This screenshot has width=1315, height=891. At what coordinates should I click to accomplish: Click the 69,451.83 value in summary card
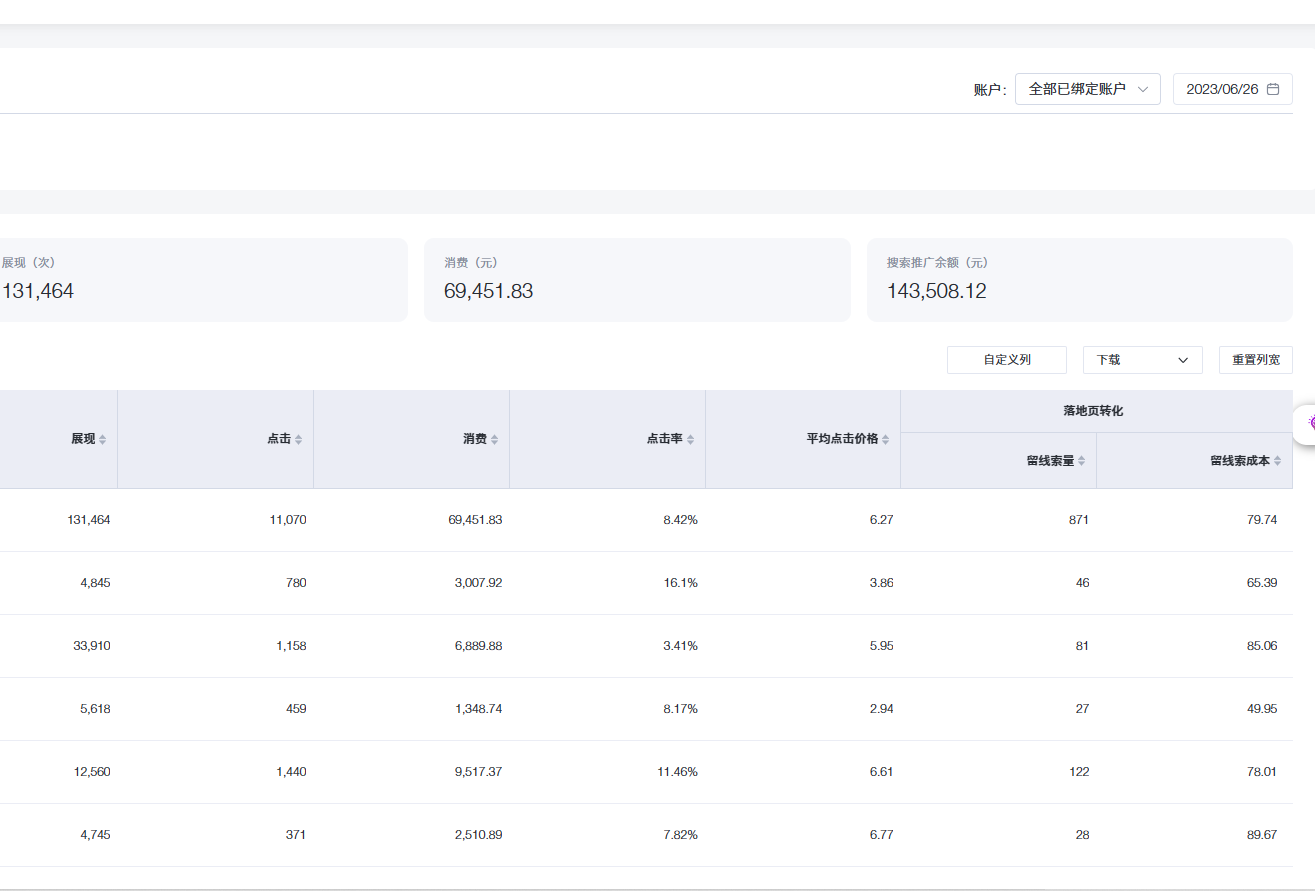coord(488,292)
